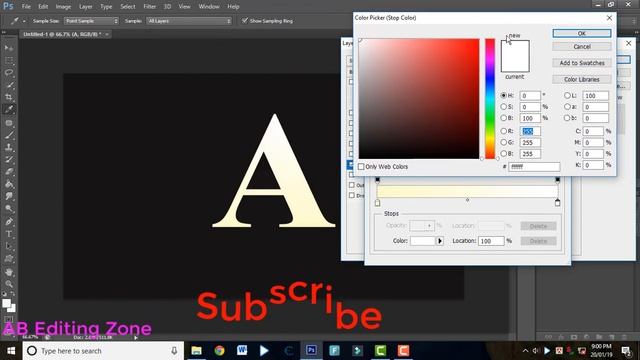Open Color Libraries

pyautogui.click(x=582, y=79)
